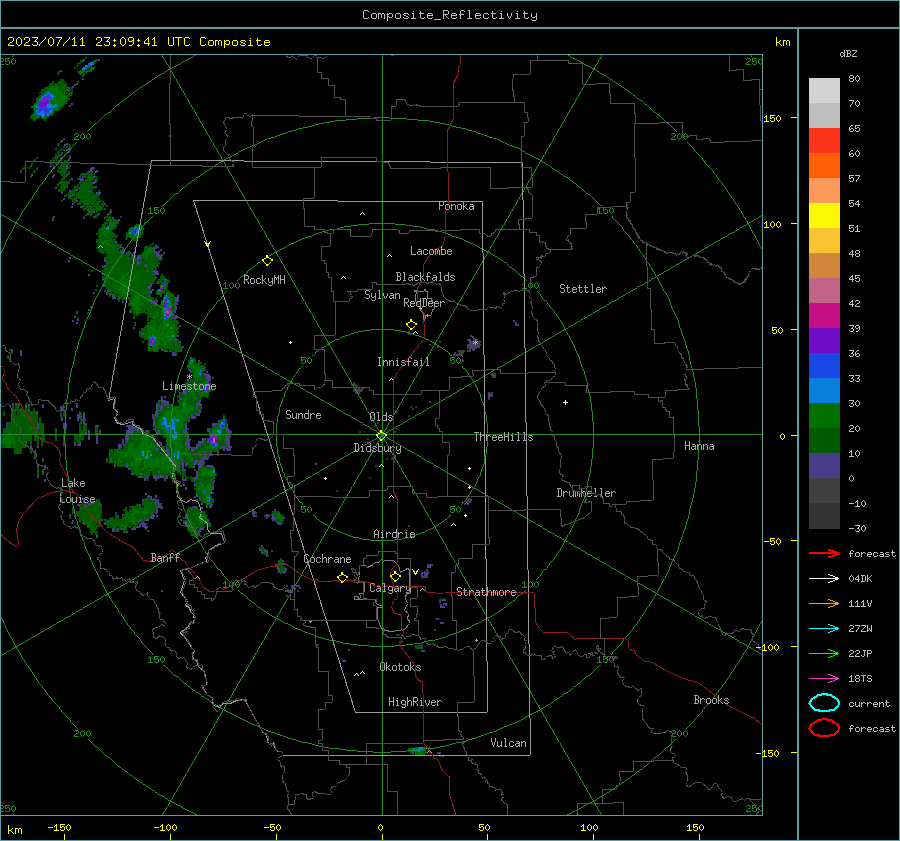Click the 'Sylvan' map label
This screenshot has width=900, height=841.
pyautogui.click(x=382, y=295)
